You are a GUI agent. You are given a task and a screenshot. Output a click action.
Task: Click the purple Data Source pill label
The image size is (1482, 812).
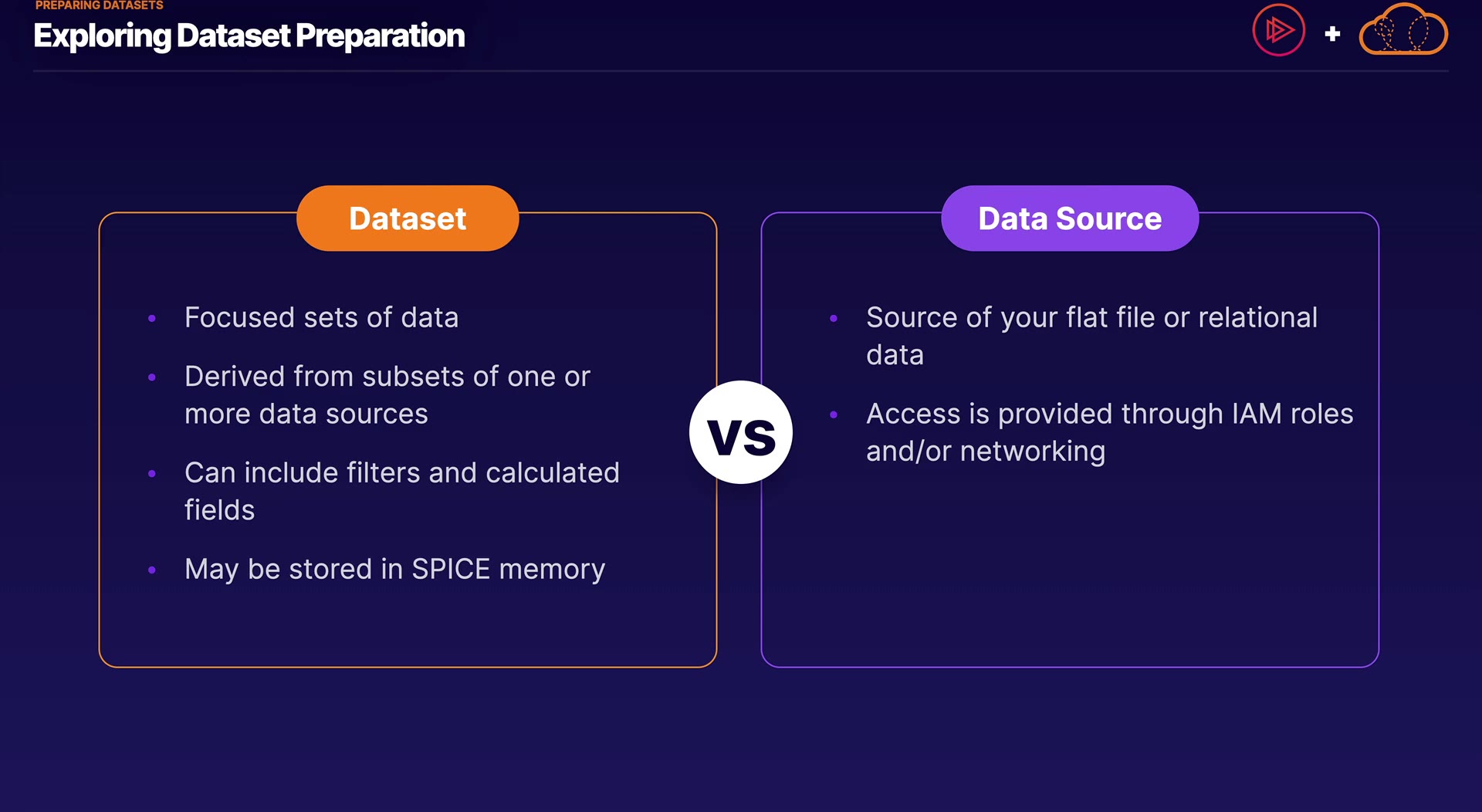(1070, 218)
